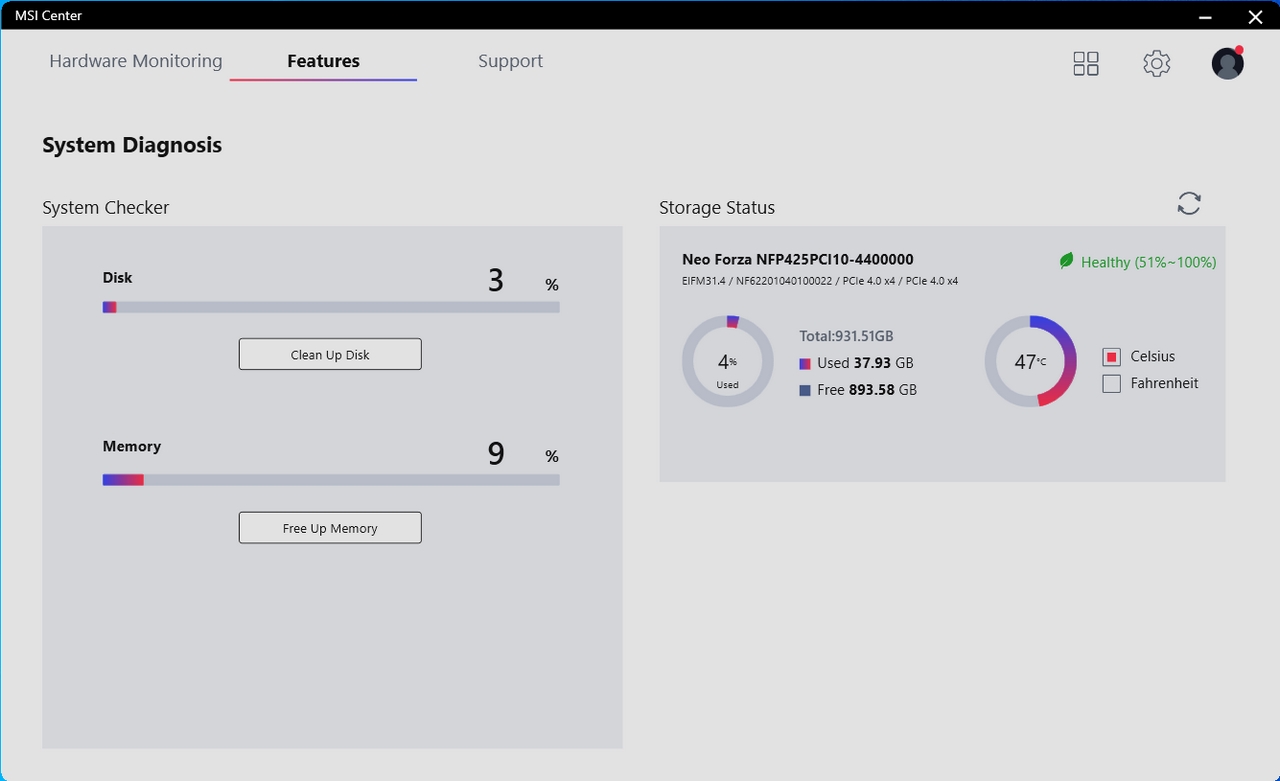
Task: Minimize the MSI Center window
Action: (1205, 16)
